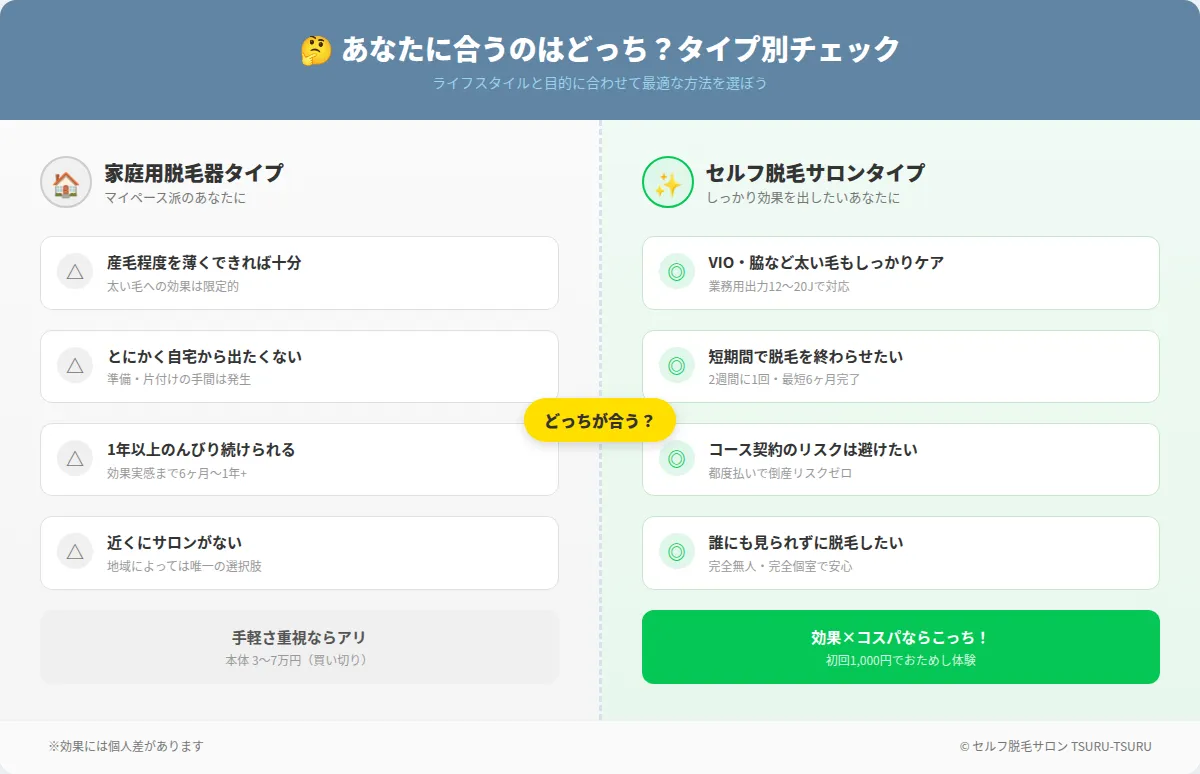Click the 短期間で脱毛を終わらせたい card title

[x=806, y=357]
